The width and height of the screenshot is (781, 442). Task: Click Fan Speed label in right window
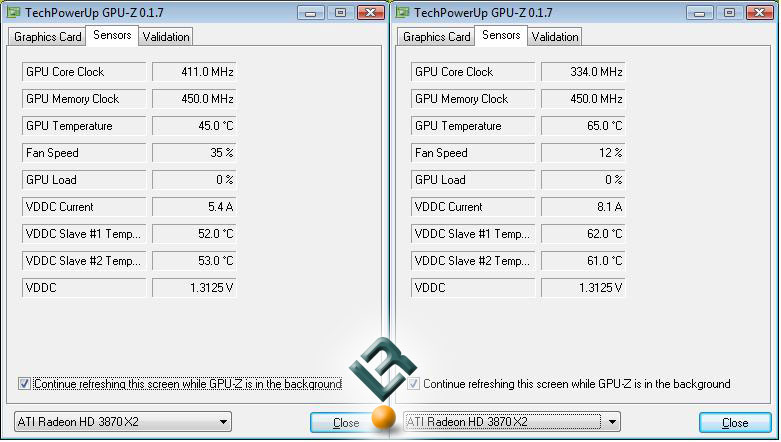pyautogui.click(x=473, y=152)
